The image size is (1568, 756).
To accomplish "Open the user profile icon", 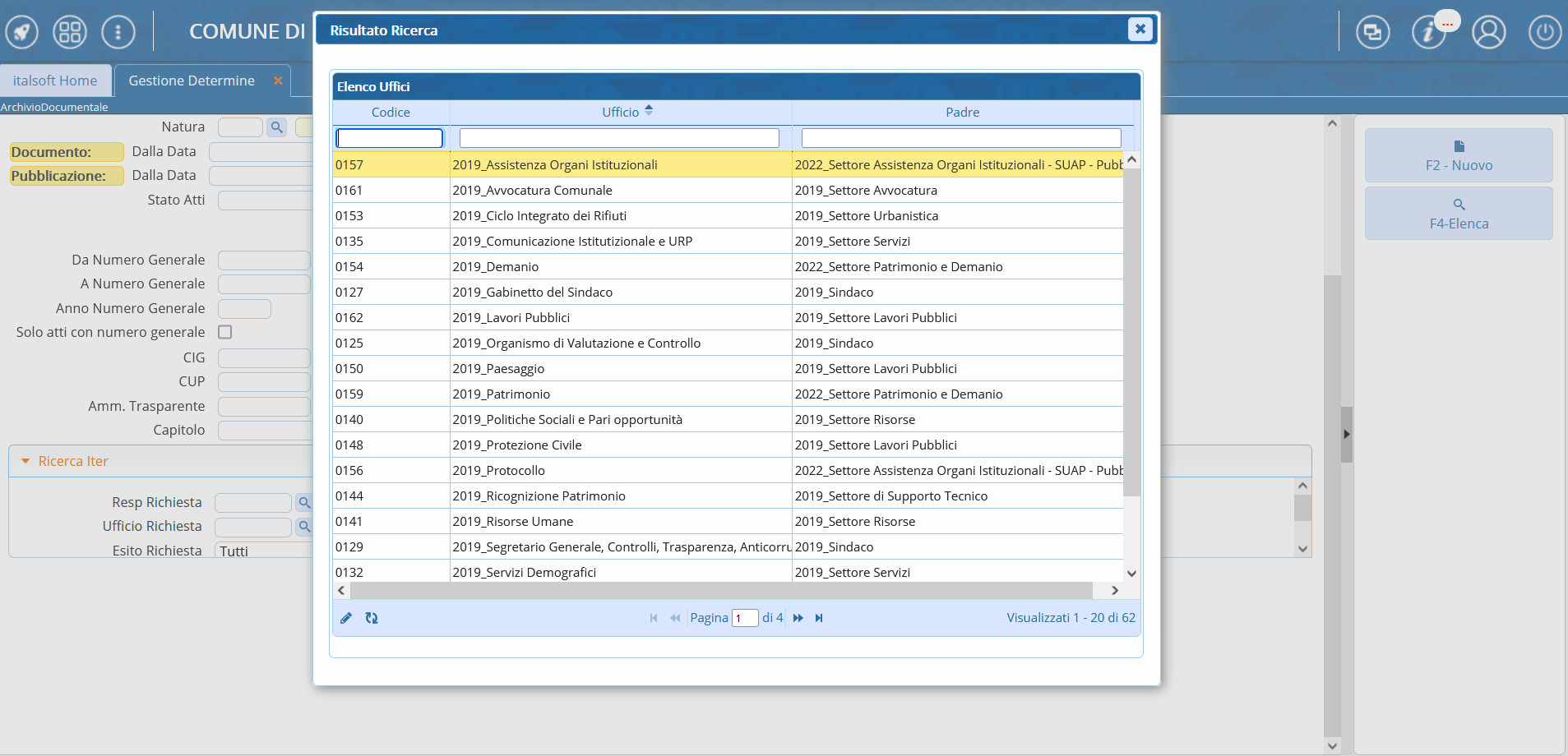I will pyautogui.click(x=1488, y=33).
